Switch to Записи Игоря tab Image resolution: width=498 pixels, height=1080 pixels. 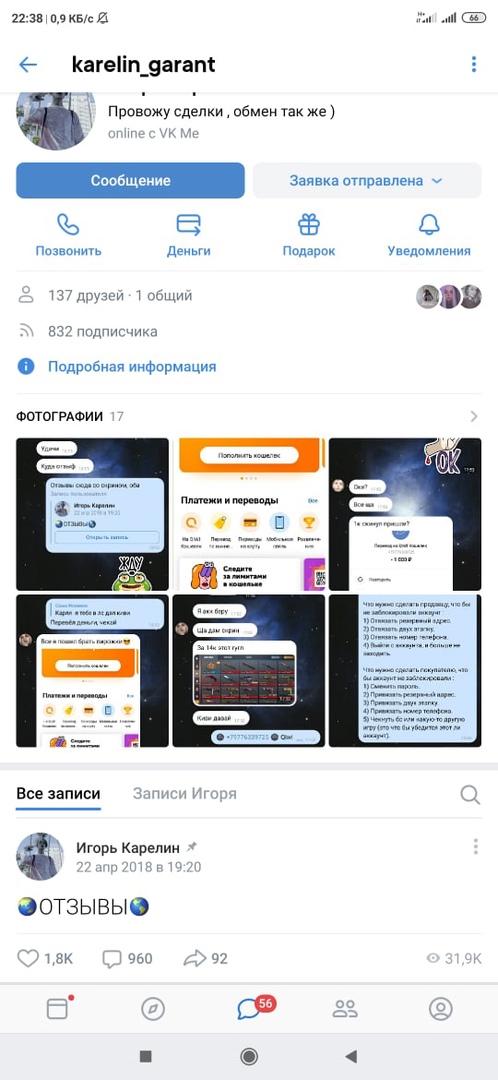point(185,793)
